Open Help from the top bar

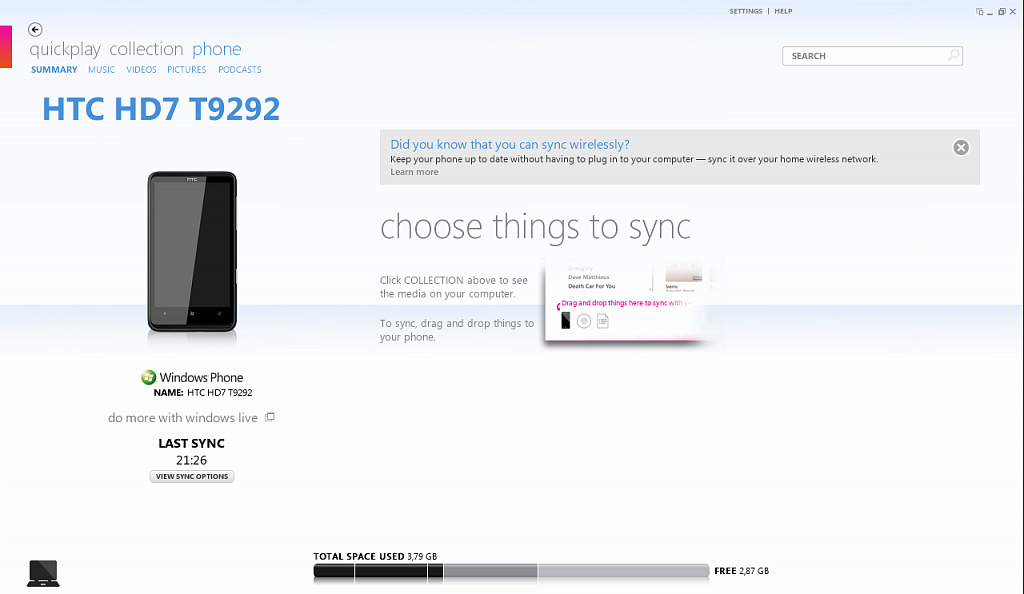point(783,11)
